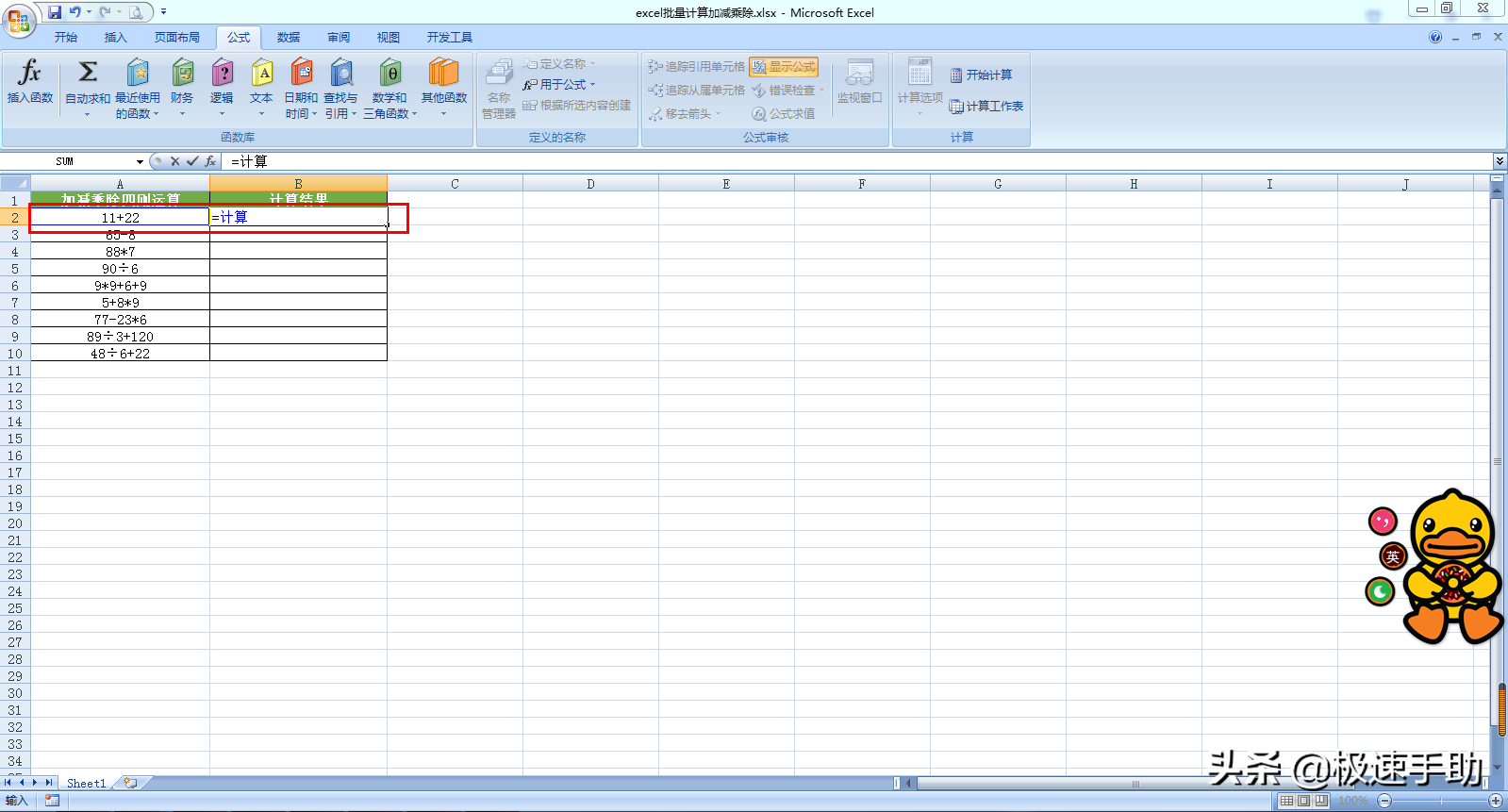
Task: Toggle 显示公式 mode
Action: coord(785,67)
